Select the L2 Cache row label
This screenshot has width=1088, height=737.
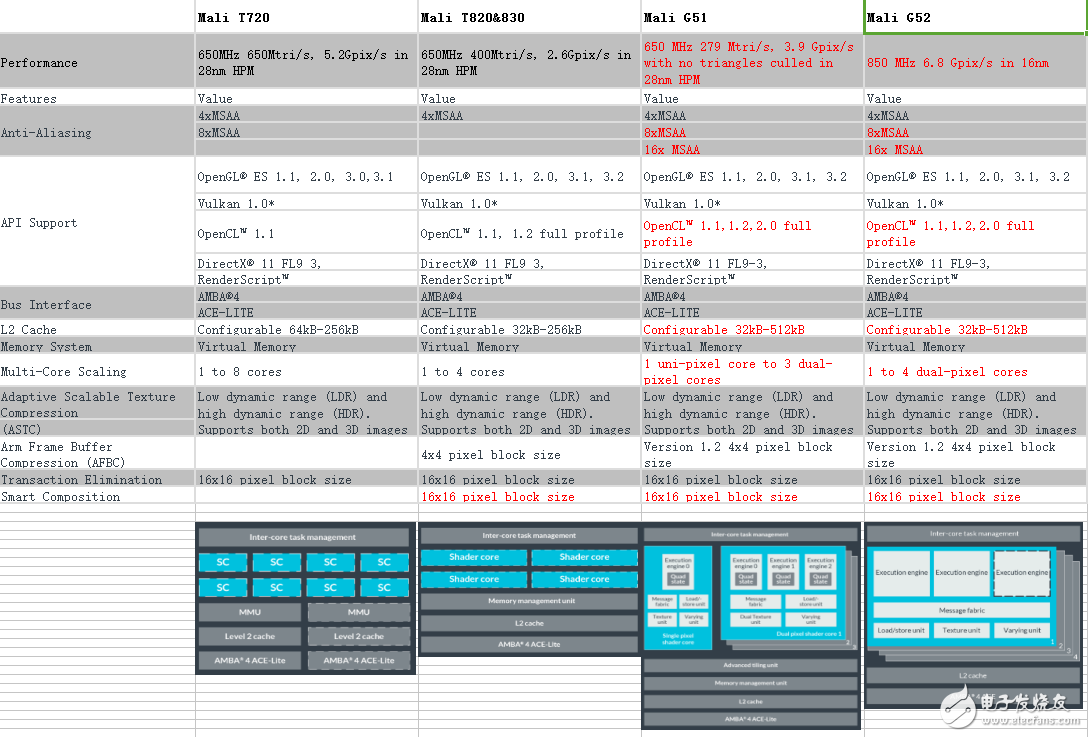(97, 329)
